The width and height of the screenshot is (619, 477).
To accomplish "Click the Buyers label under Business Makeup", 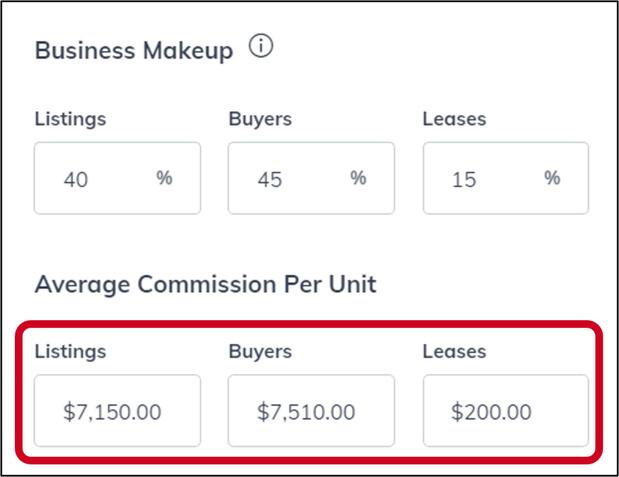I will pos(260,119).
